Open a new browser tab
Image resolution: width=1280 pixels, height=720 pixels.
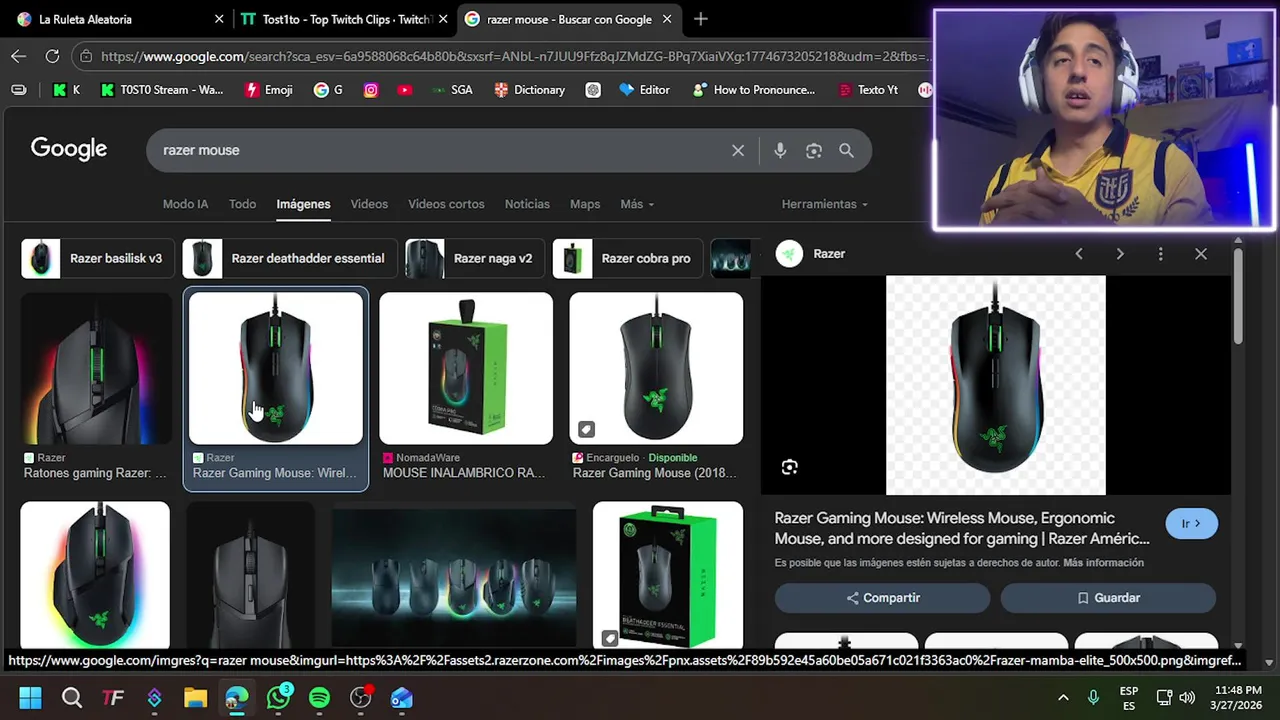tap(700, 19)
